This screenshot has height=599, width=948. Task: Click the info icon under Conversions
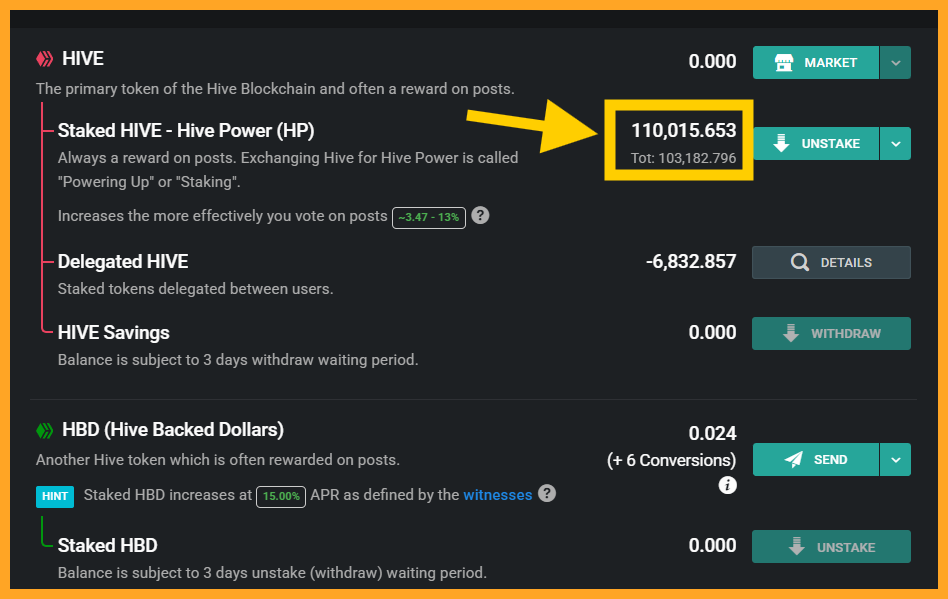point(727,485)
